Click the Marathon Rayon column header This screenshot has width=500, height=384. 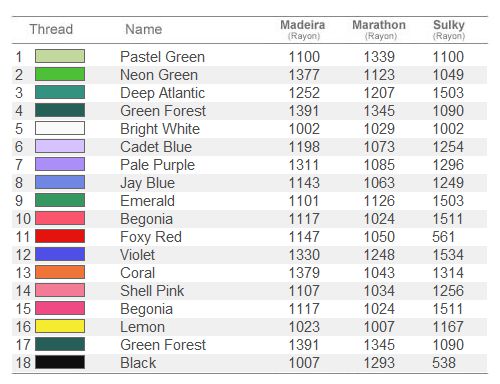click(x=379, y=30)
